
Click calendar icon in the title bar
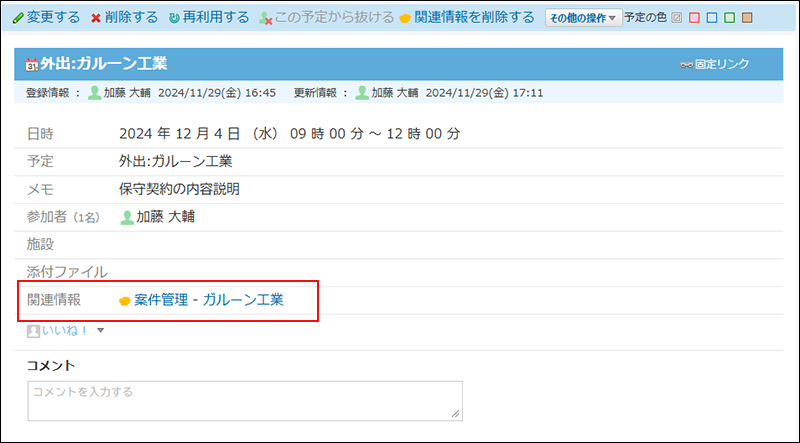coord(32,65)
